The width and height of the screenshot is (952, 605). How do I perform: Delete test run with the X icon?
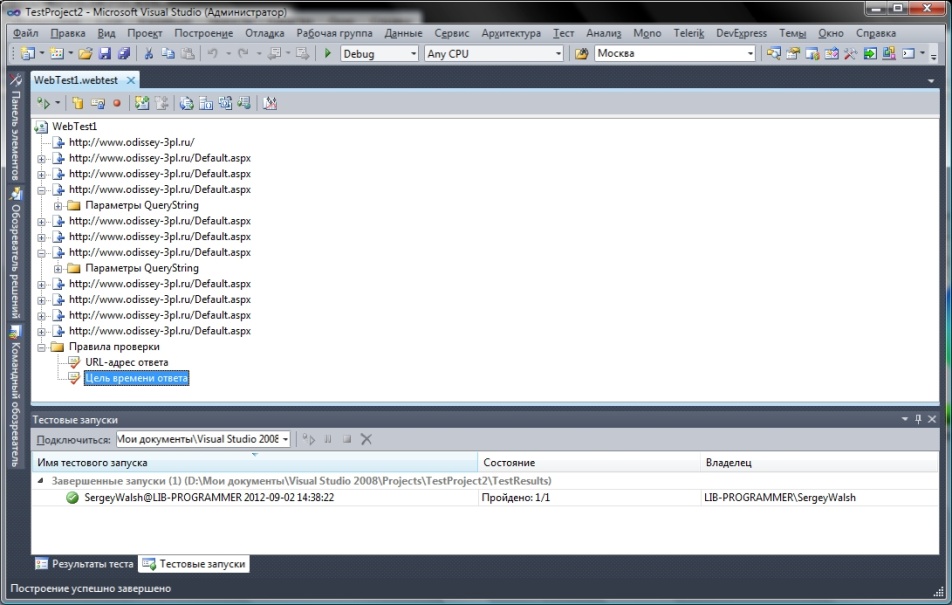pyautogui.click(x=366, y=439)
